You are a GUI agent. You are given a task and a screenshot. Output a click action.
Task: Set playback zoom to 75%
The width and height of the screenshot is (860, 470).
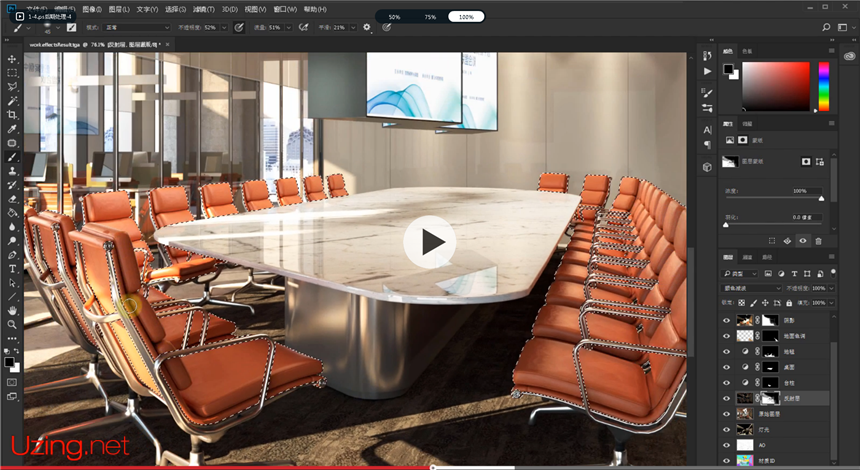[x=430, y=17]
